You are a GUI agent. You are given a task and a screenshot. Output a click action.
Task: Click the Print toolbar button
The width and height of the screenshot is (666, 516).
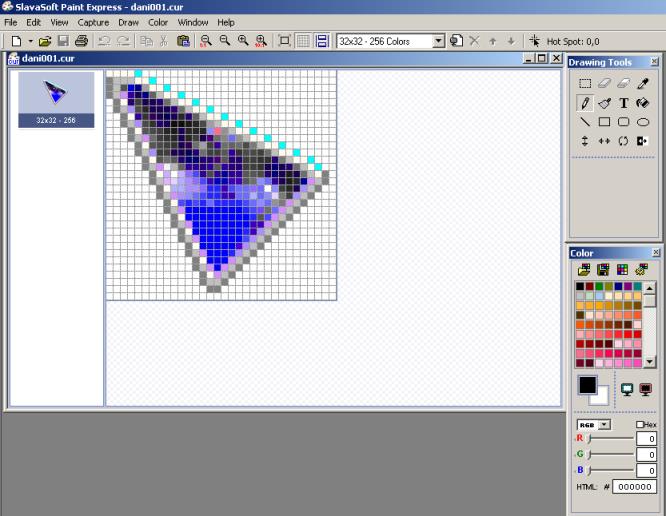pos(81,41)
